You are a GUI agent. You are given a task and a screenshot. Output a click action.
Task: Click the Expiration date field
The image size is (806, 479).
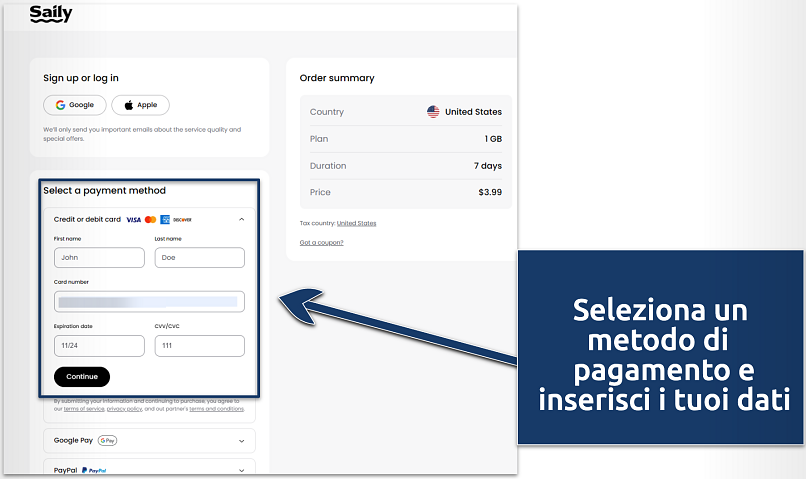(99, 345)
